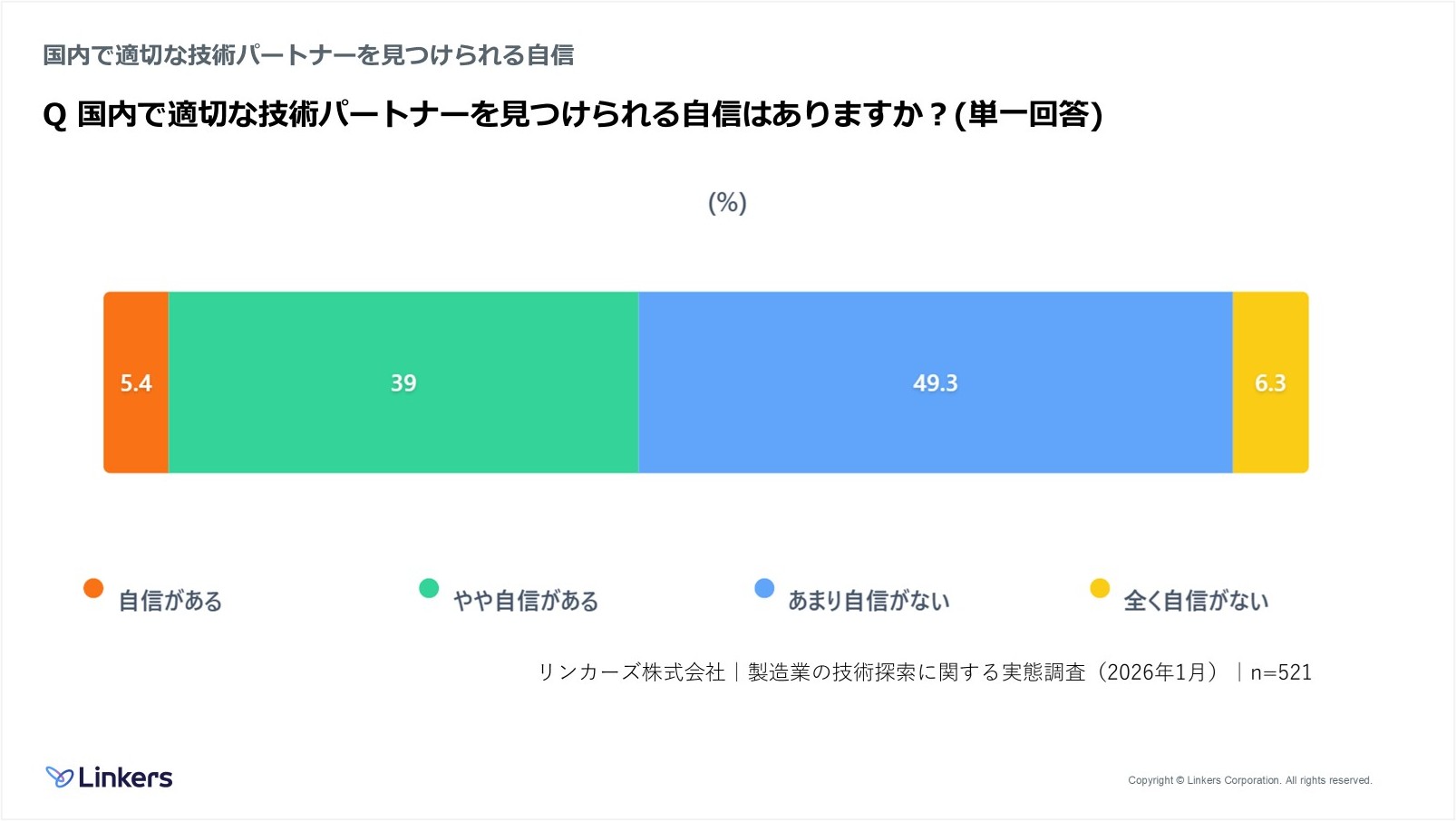Viewport: 1456px width, 821px height.
Task: Click the blue あまり自信がない legend dot
Action: tap(764, 588)
